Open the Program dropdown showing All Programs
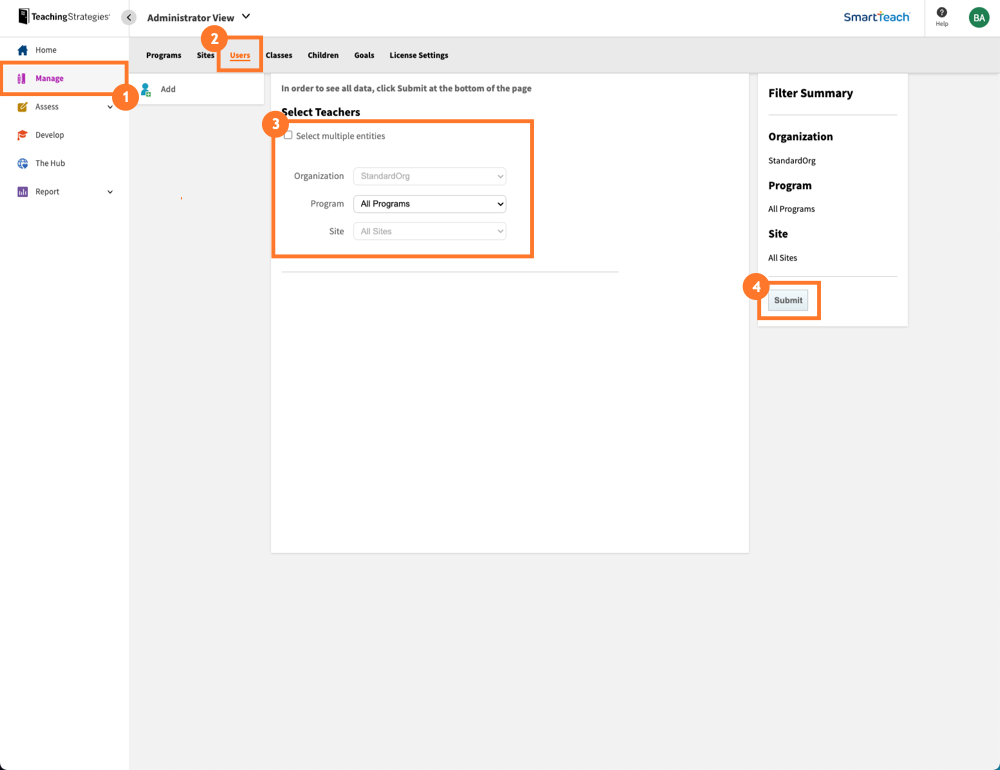The height and width of the screenshot is (770, 1000). tap(429, 203)
